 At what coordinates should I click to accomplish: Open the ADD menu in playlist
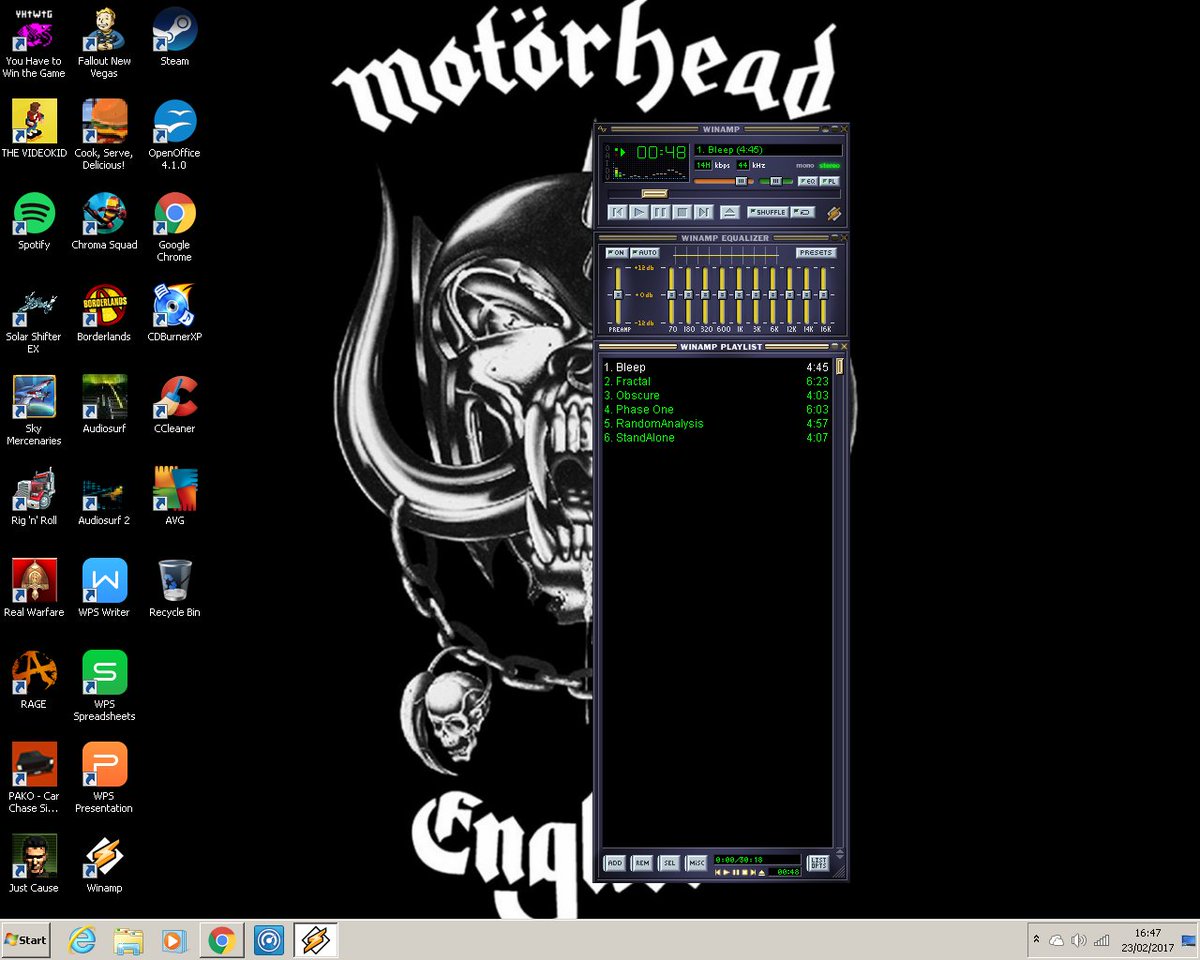pyautogui.click(x=615, y=863)
